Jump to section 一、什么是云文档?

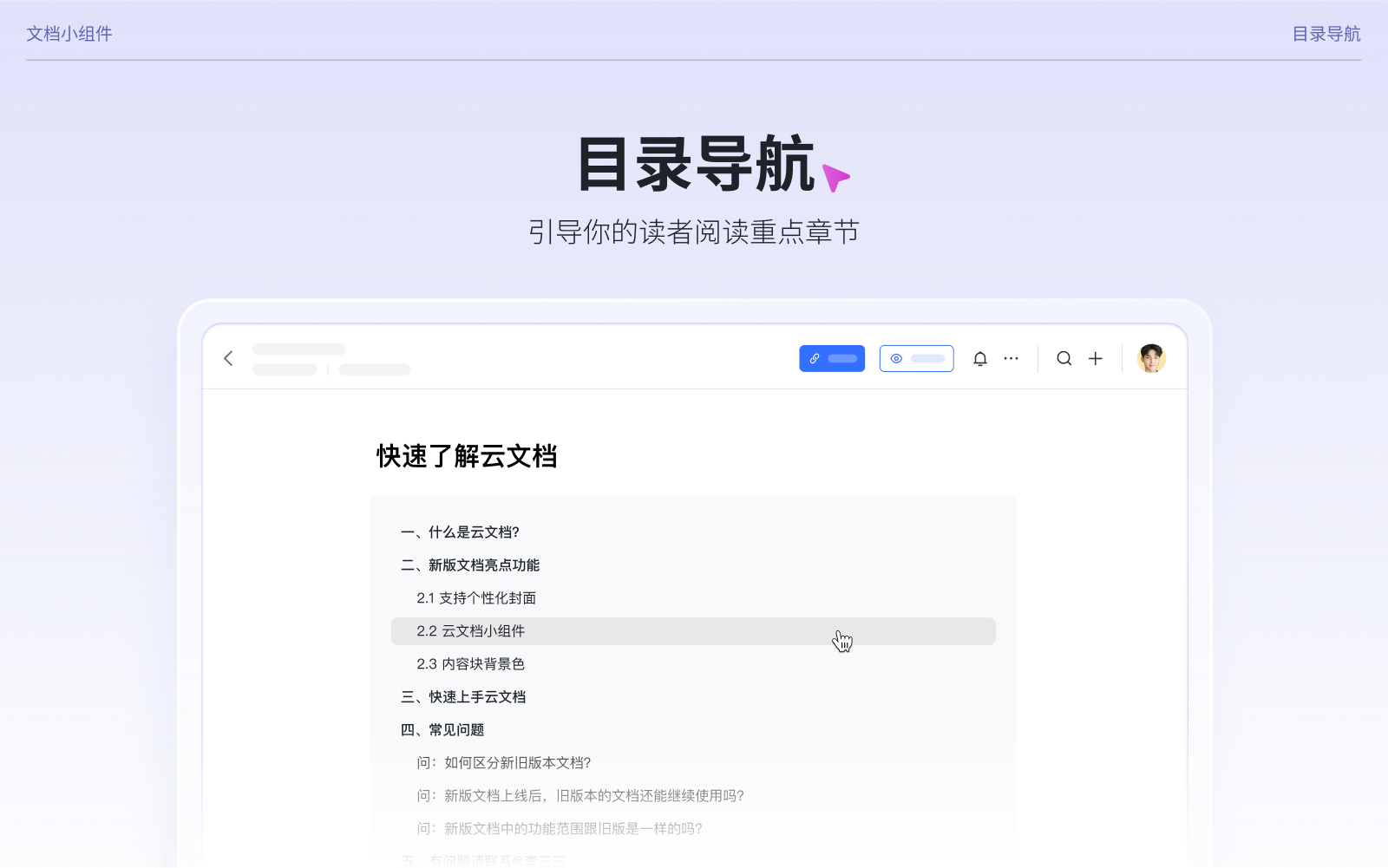click(460, 532)
